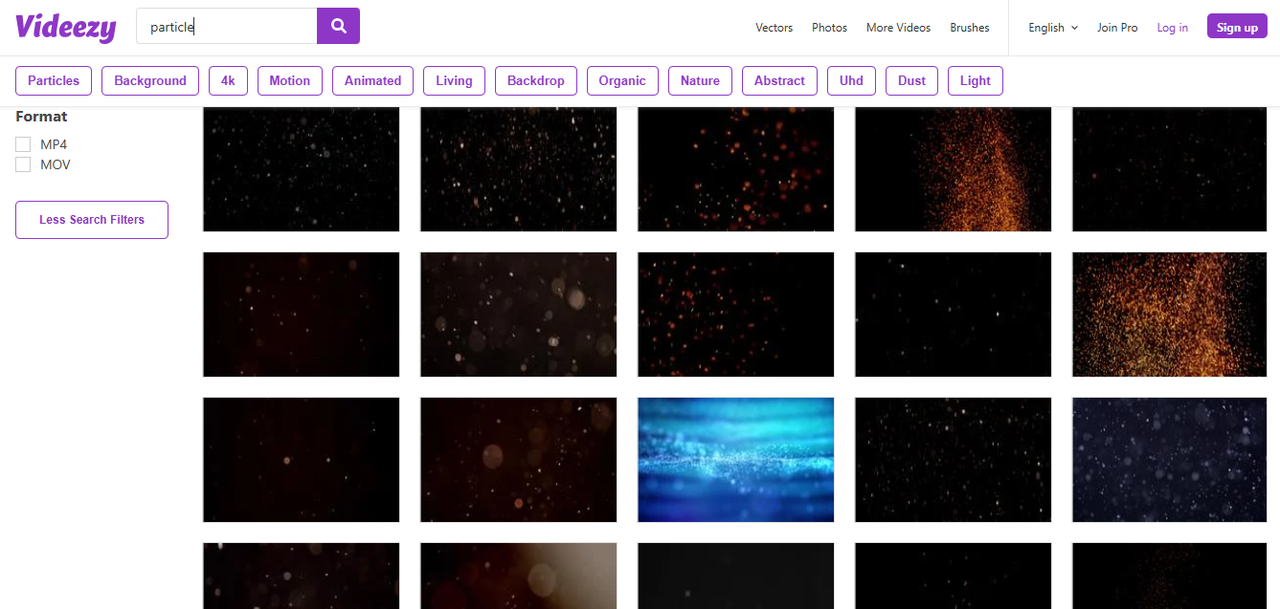Click the Sign up button
1280x609 pixels.
(x=1237, y=27)
